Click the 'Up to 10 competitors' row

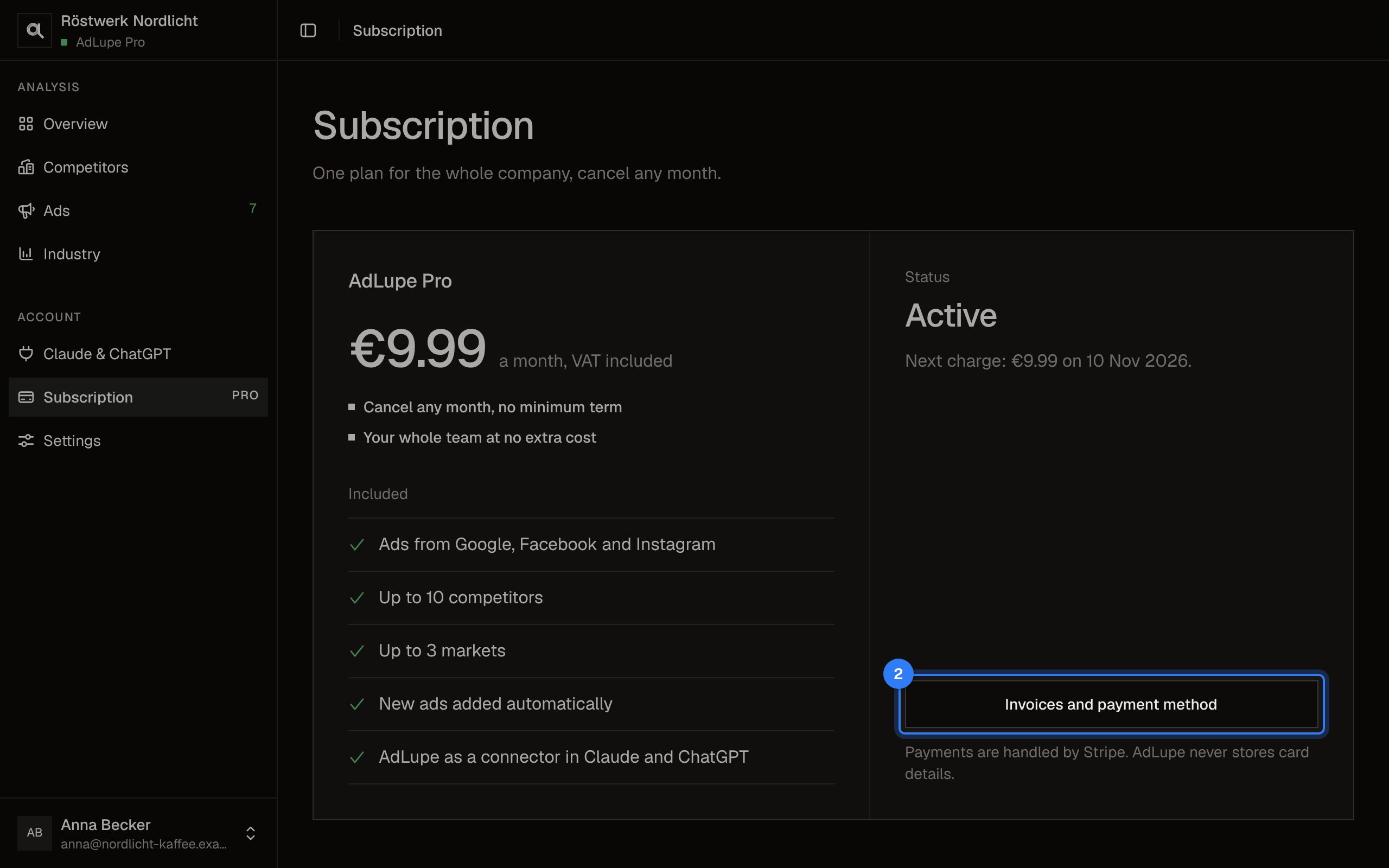(591, 598)
